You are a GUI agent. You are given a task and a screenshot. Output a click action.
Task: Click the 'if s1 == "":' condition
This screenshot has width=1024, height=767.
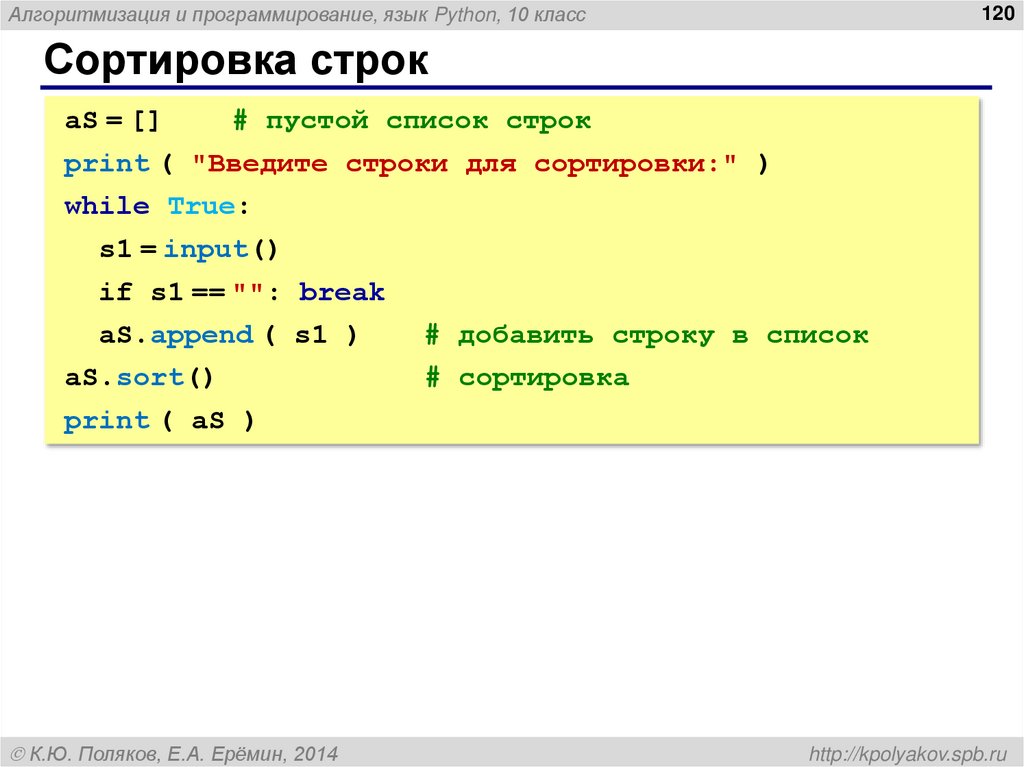(189, 292)
